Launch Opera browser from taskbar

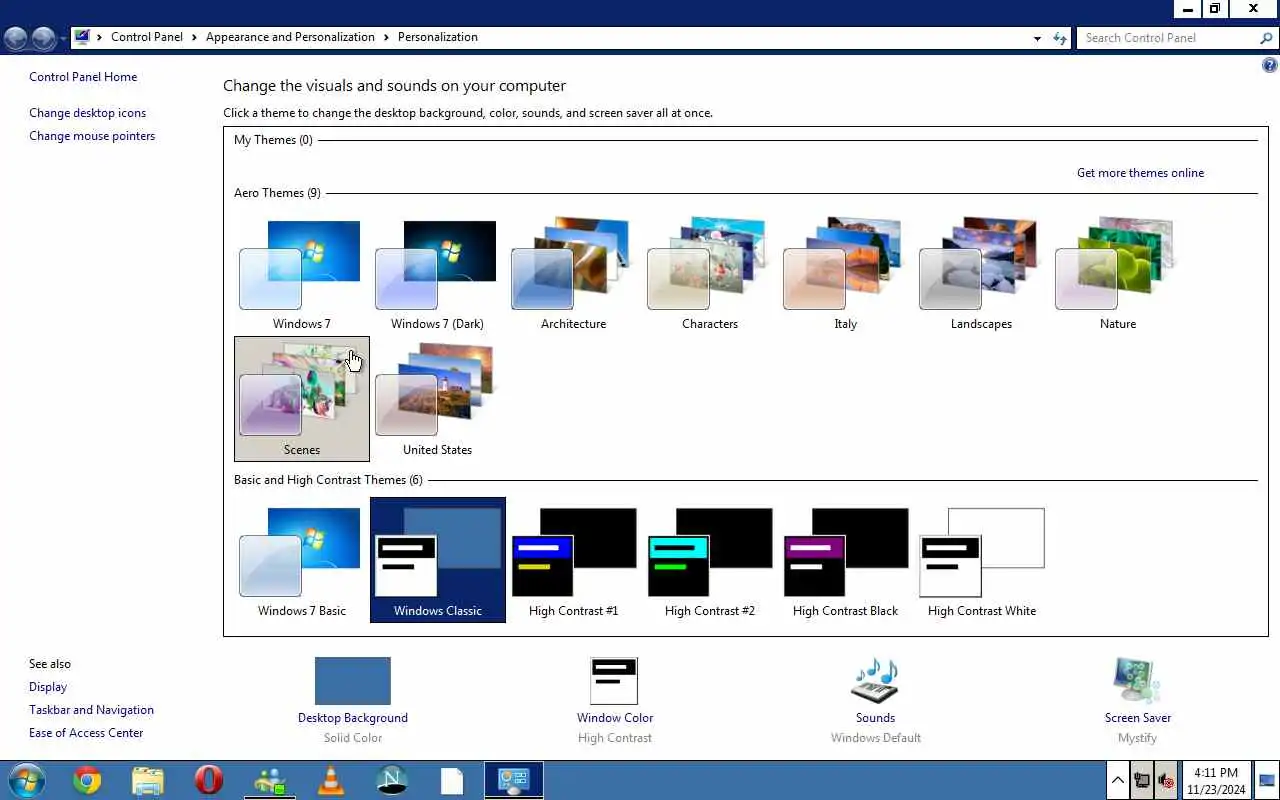[x=209, y=780]
